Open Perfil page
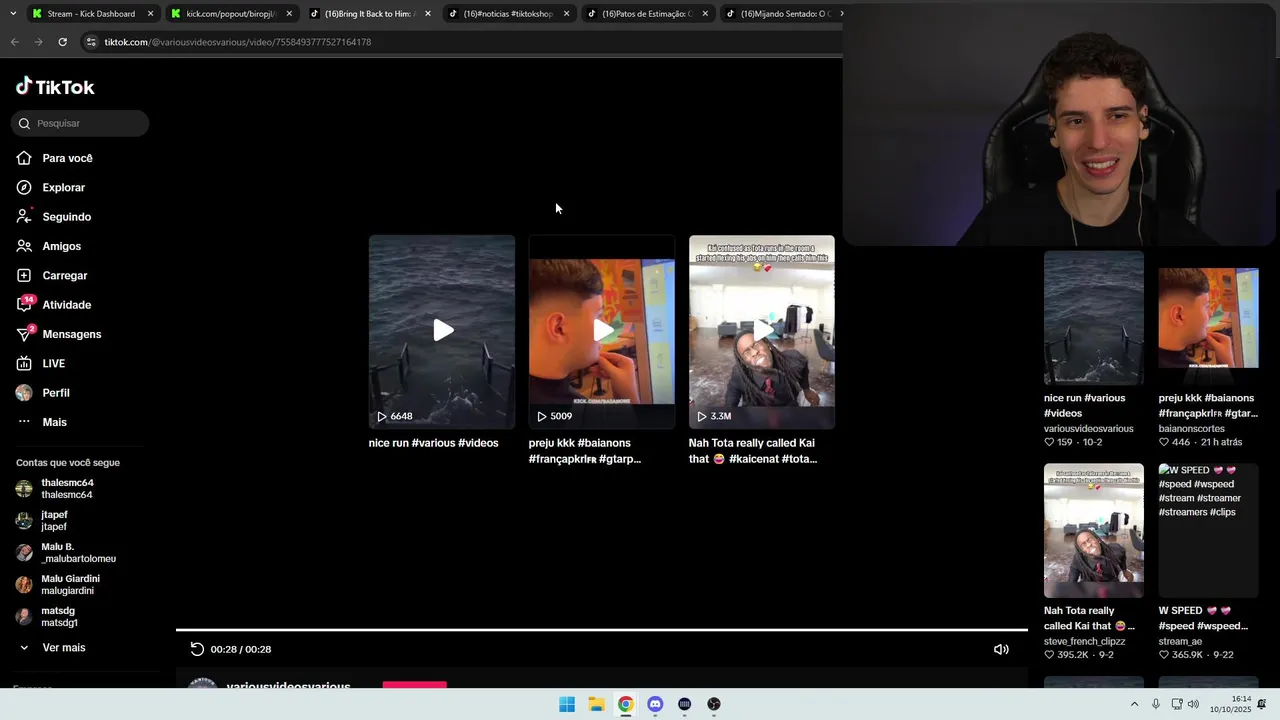 click(x=55, y=393)
